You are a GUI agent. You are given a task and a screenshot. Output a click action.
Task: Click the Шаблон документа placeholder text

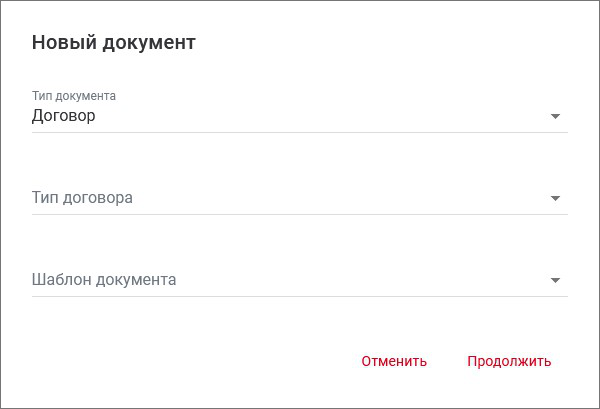pyautogui.click(x=104, y=280)
